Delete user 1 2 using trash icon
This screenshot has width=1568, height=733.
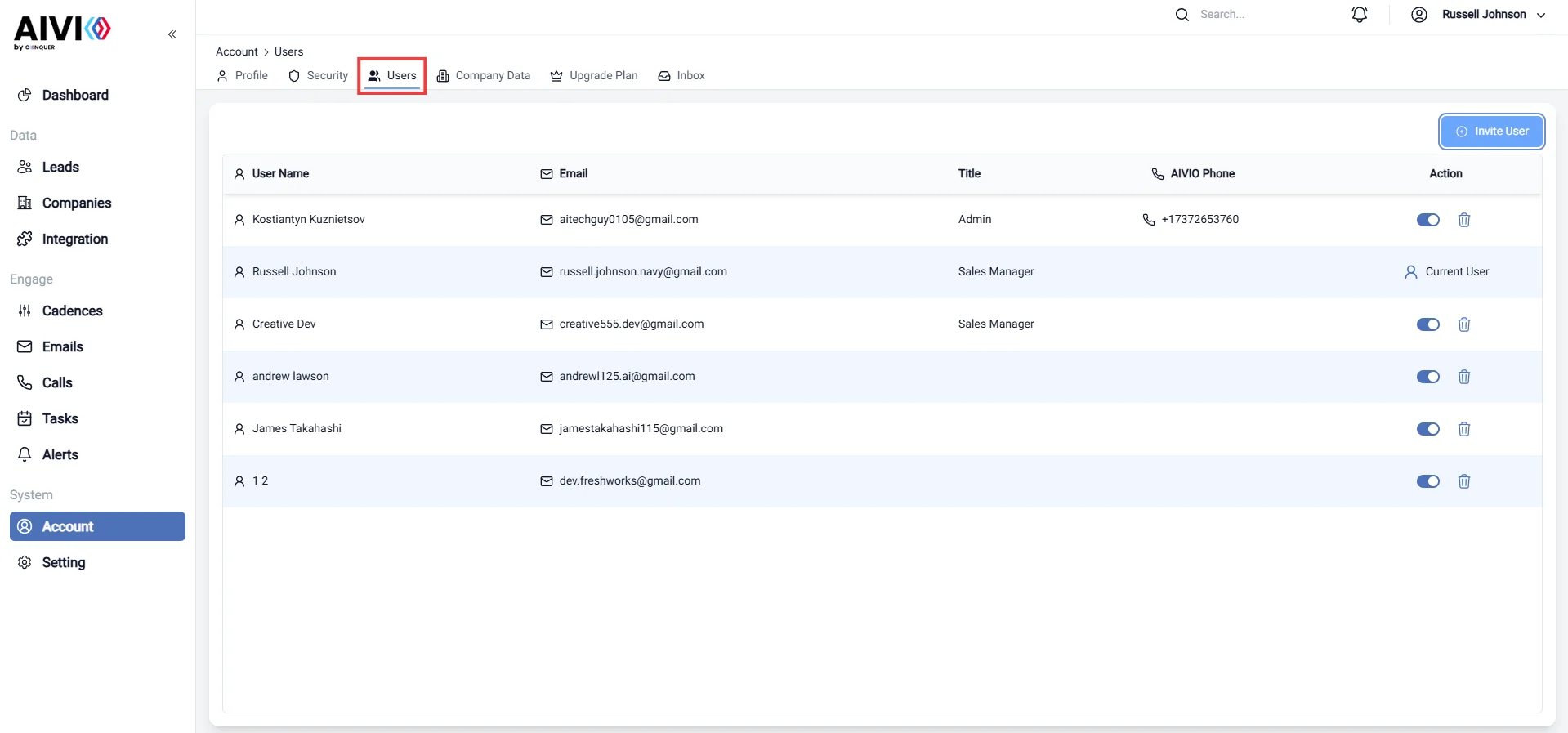[x=1464, y=481]
